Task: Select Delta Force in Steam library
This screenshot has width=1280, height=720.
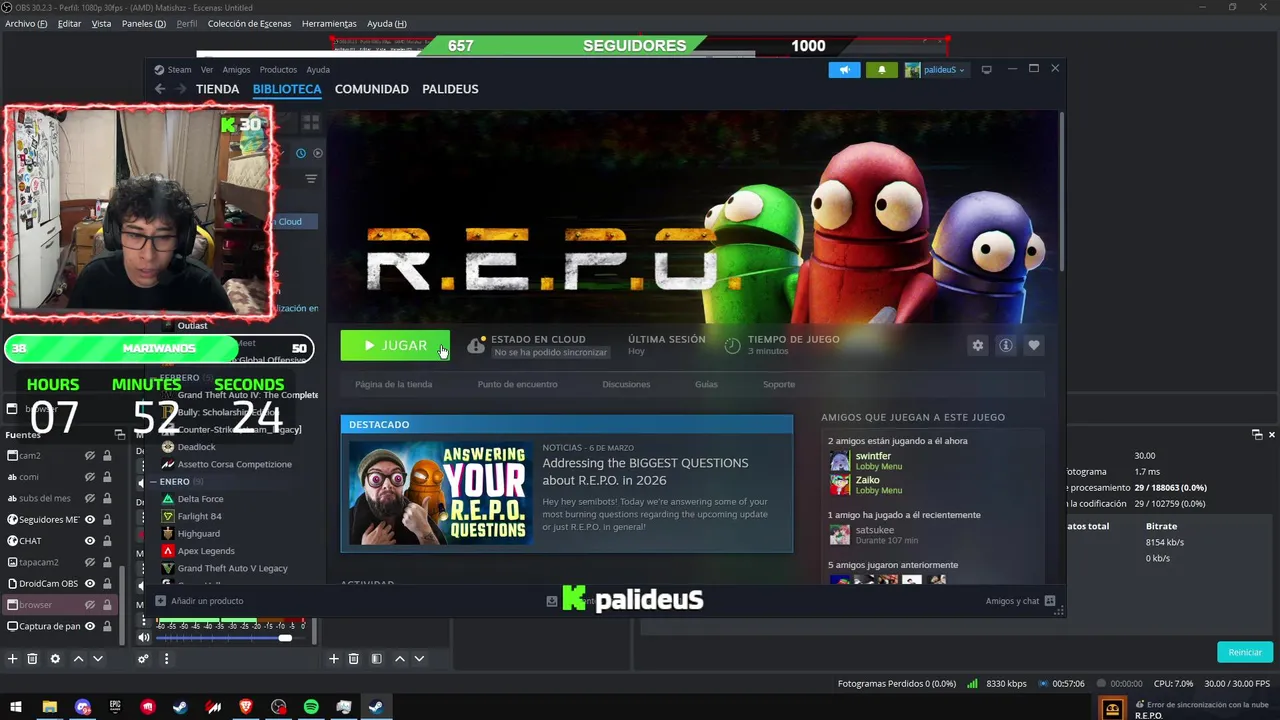Action: (201, 499)
